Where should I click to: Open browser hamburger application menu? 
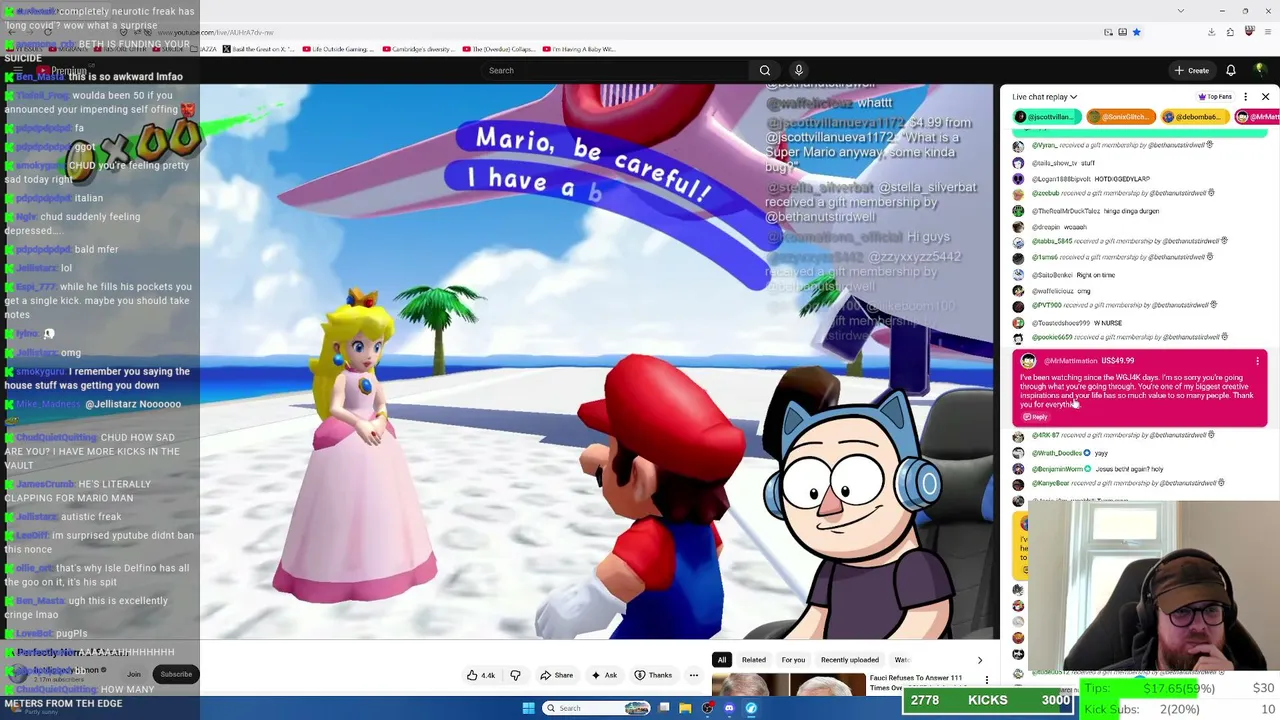pyautogui.click(x=1267, y=32)
